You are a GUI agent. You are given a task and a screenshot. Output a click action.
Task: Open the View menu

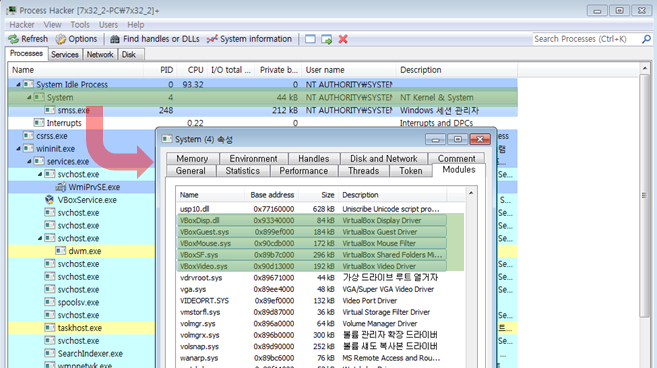(52, 25)
